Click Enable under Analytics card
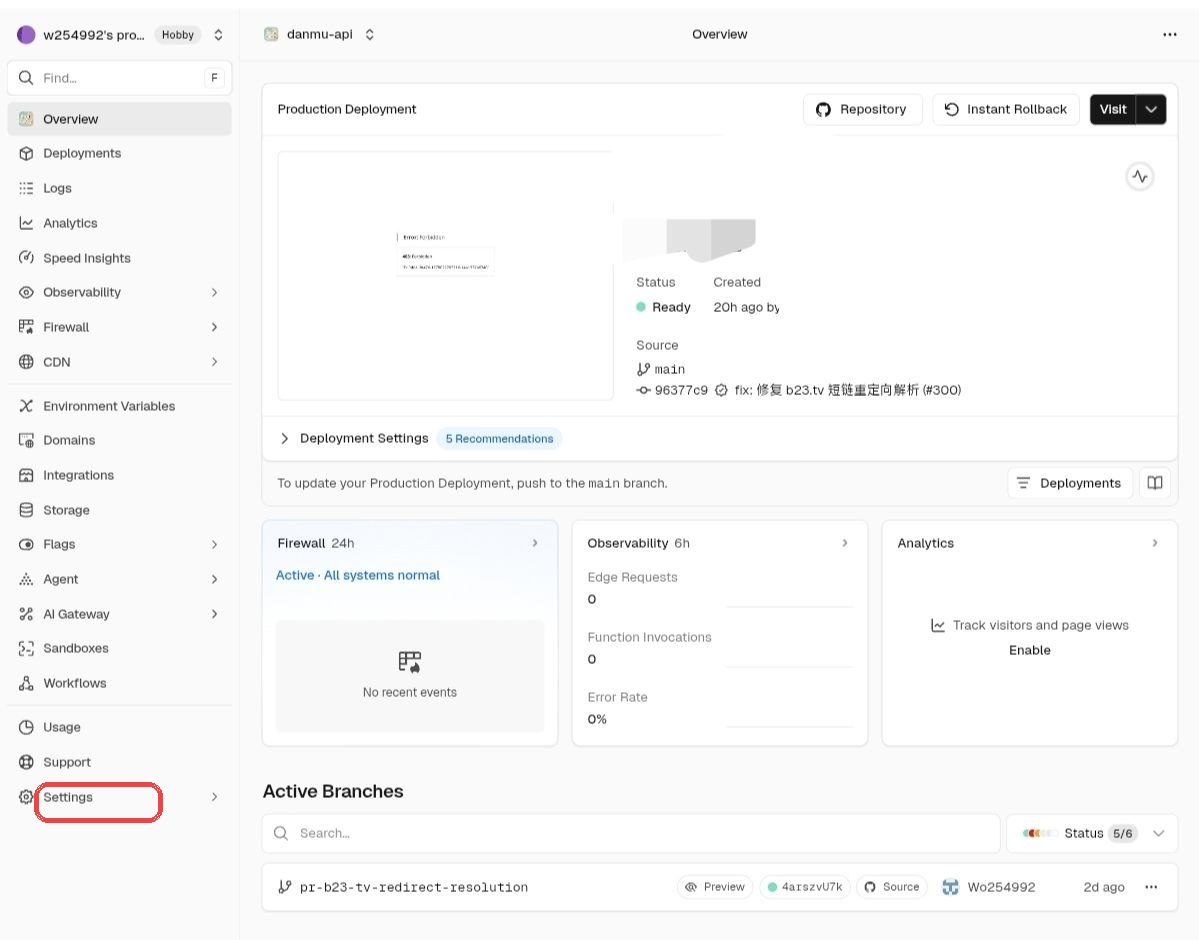1199x940 pixels. point(1030,649)
